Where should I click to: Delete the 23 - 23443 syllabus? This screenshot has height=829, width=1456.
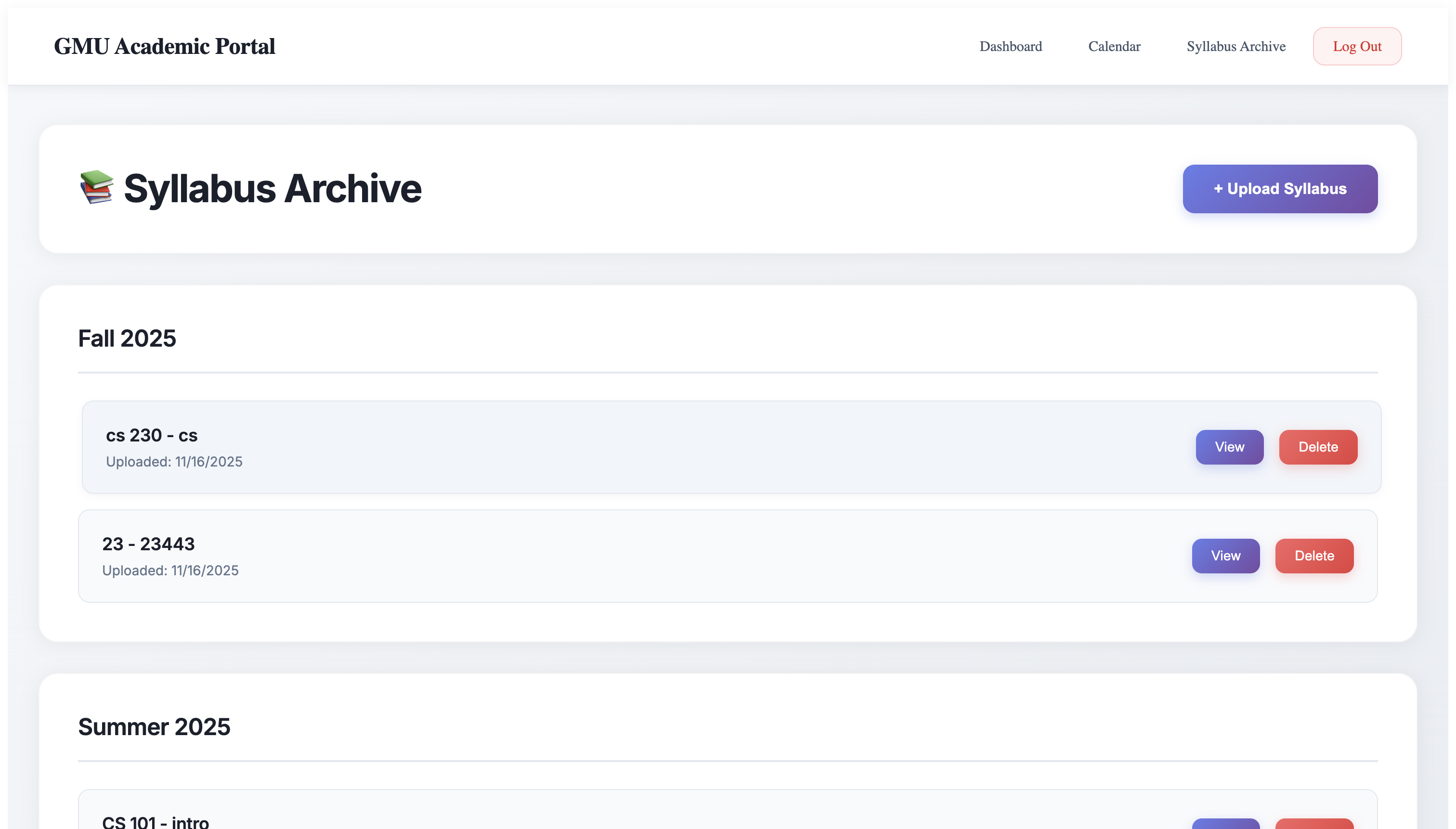pos(1313,556)
